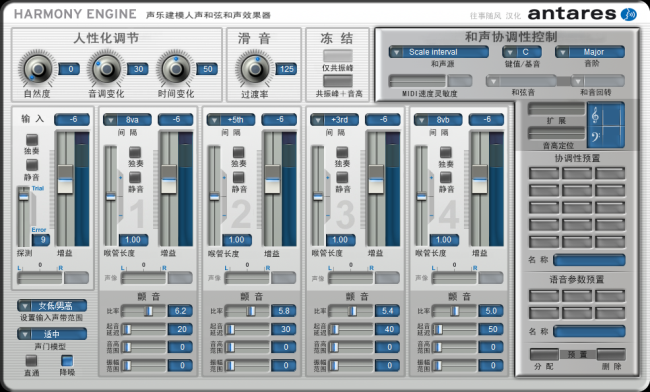Image resolution: width=650 pixels, height=392 pixels.
Task: Solo voice 1 with 独奏 button
Action: pyautogui.click(x=135, y=152)
